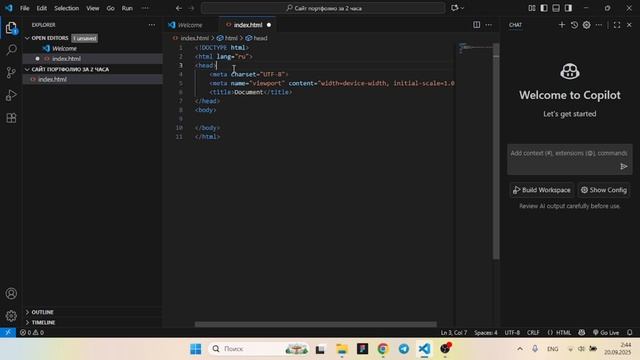This screenshot has height=360, width=640.
Task: Open the Edit menu
Action: 42,8
